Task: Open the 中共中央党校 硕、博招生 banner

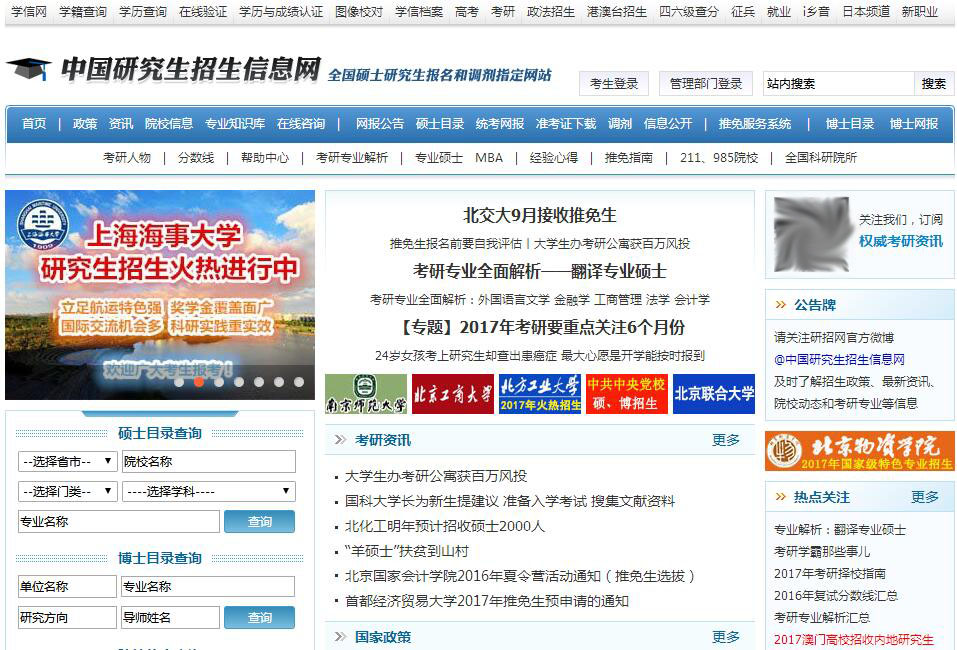Action: pyautogui.click(x=627, y=392)
